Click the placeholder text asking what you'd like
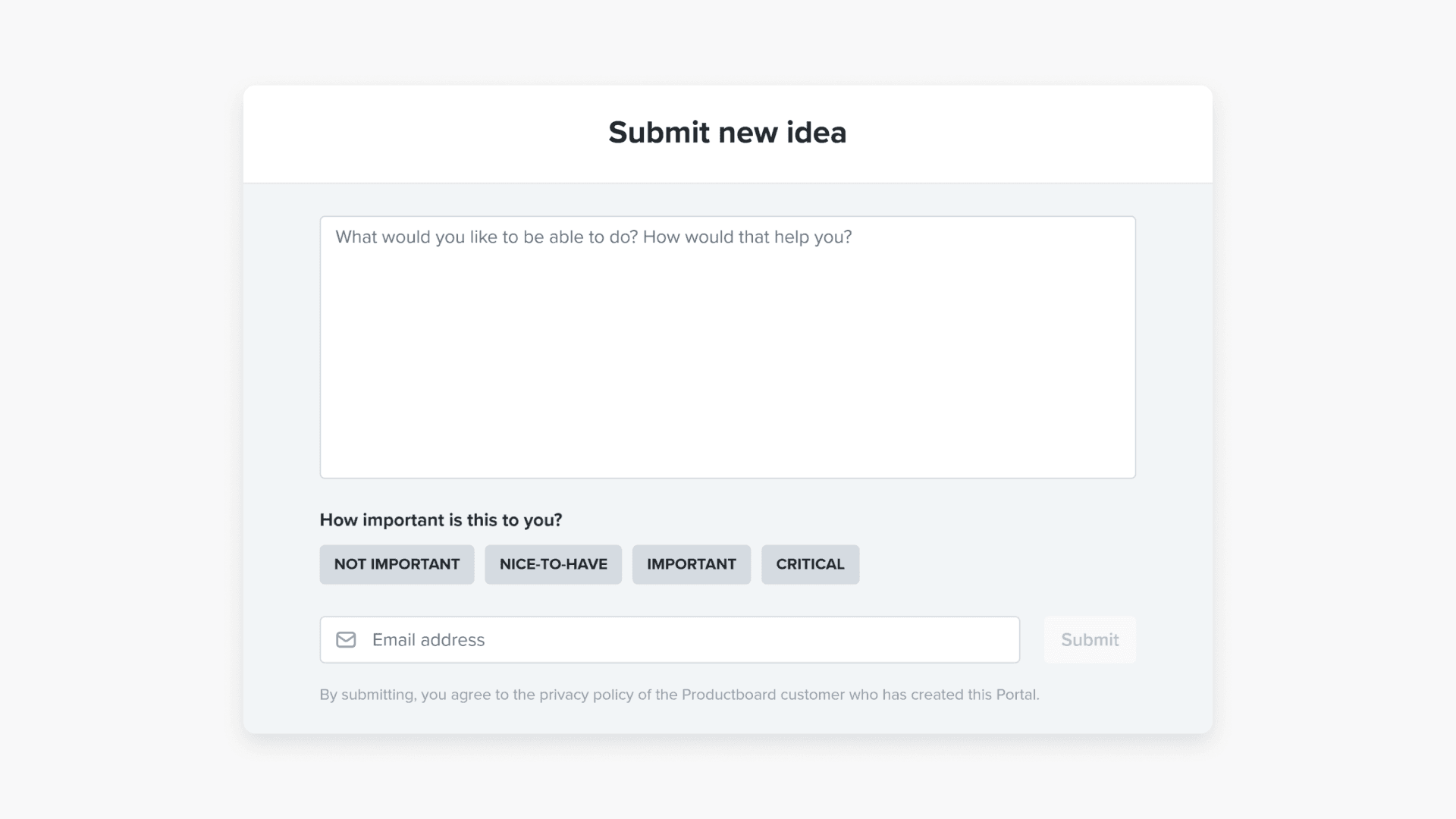The width and height of the screenshot is (1456, 819). click(594, 237)
